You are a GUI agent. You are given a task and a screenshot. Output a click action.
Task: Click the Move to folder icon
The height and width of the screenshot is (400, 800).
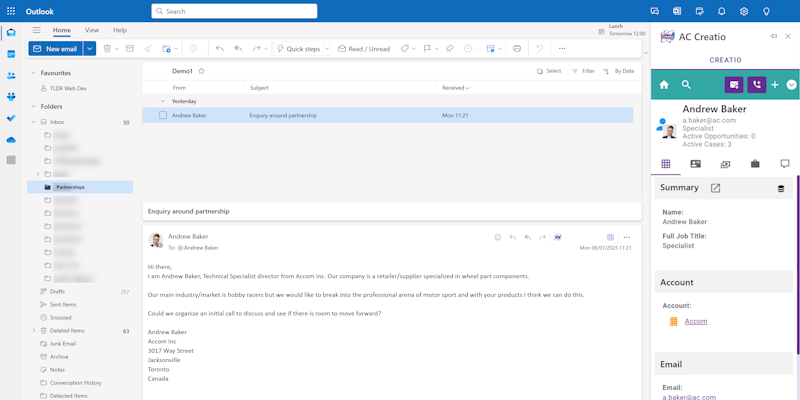coord(166,48)
